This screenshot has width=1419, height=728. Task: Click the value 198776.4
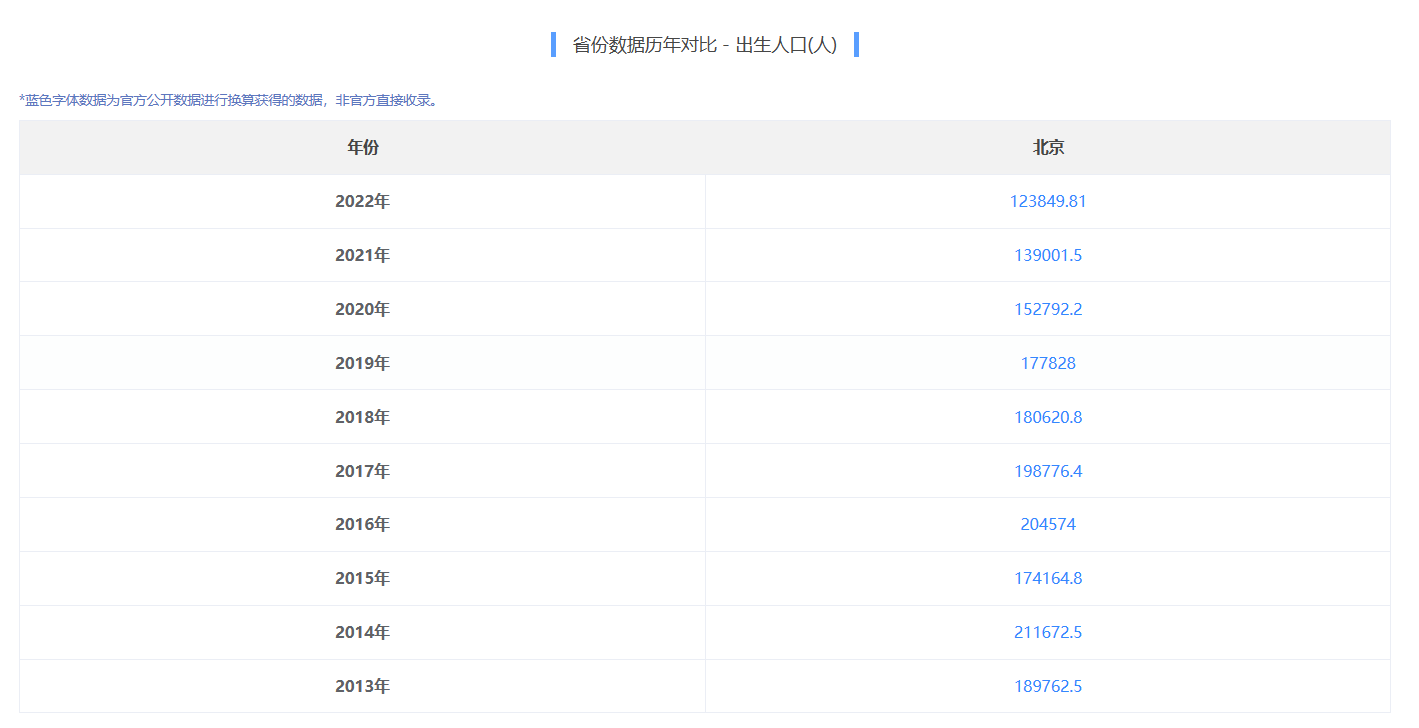tap(1048, 471)
